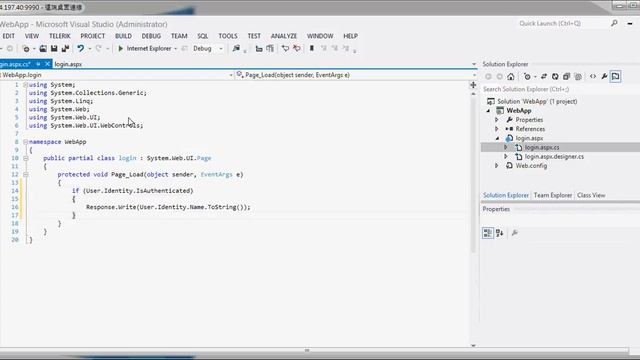The width and height of the screenshot is (640, 360).
Task: Click the Quick Launch magnifier icon
Action: [x=614, y=23]
